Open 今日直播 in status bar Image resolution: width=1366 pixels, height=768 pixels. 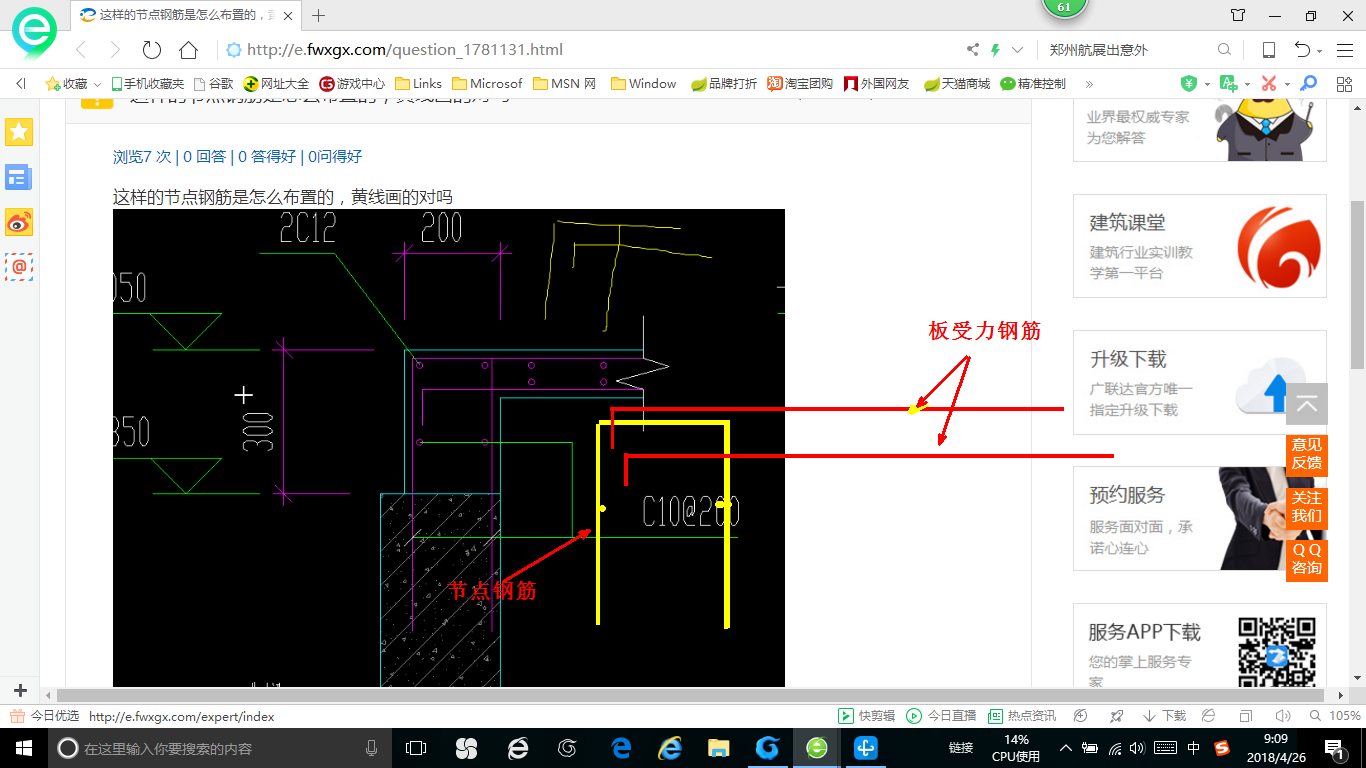pos(941,716)
